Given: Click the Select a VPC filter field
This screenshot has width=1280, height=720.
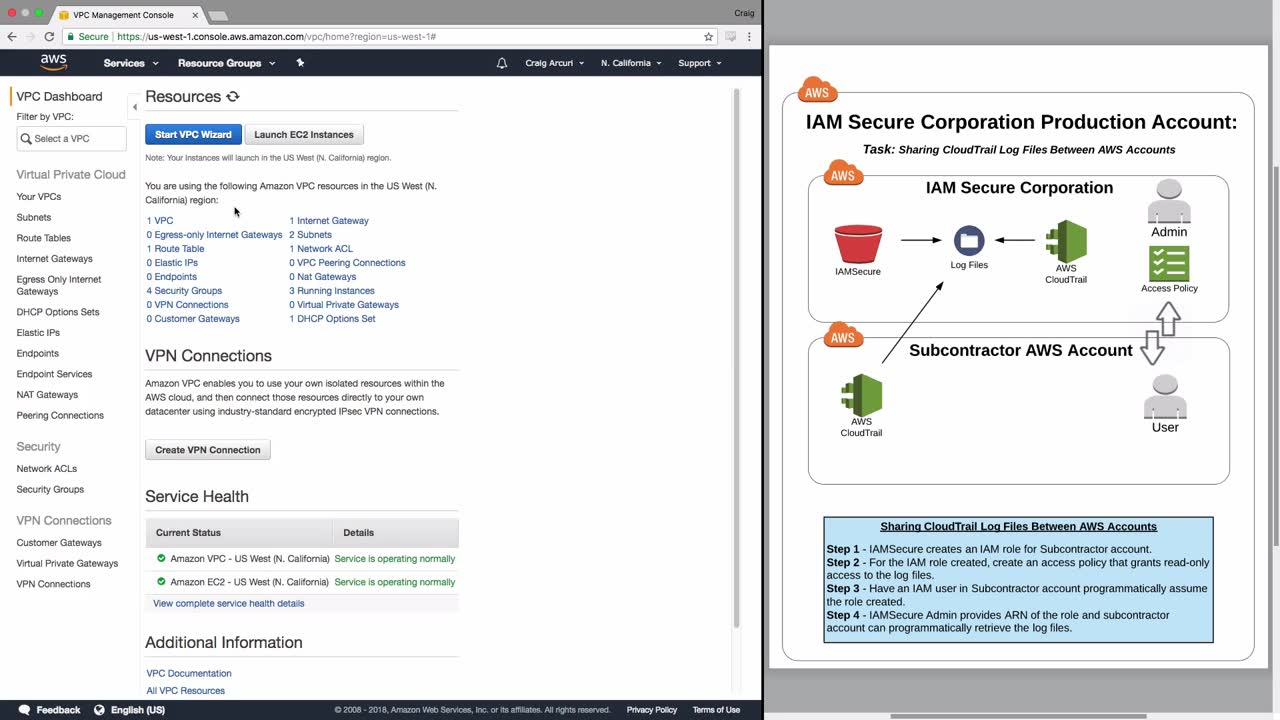Looking at the screenshot, I should (72, 139).
